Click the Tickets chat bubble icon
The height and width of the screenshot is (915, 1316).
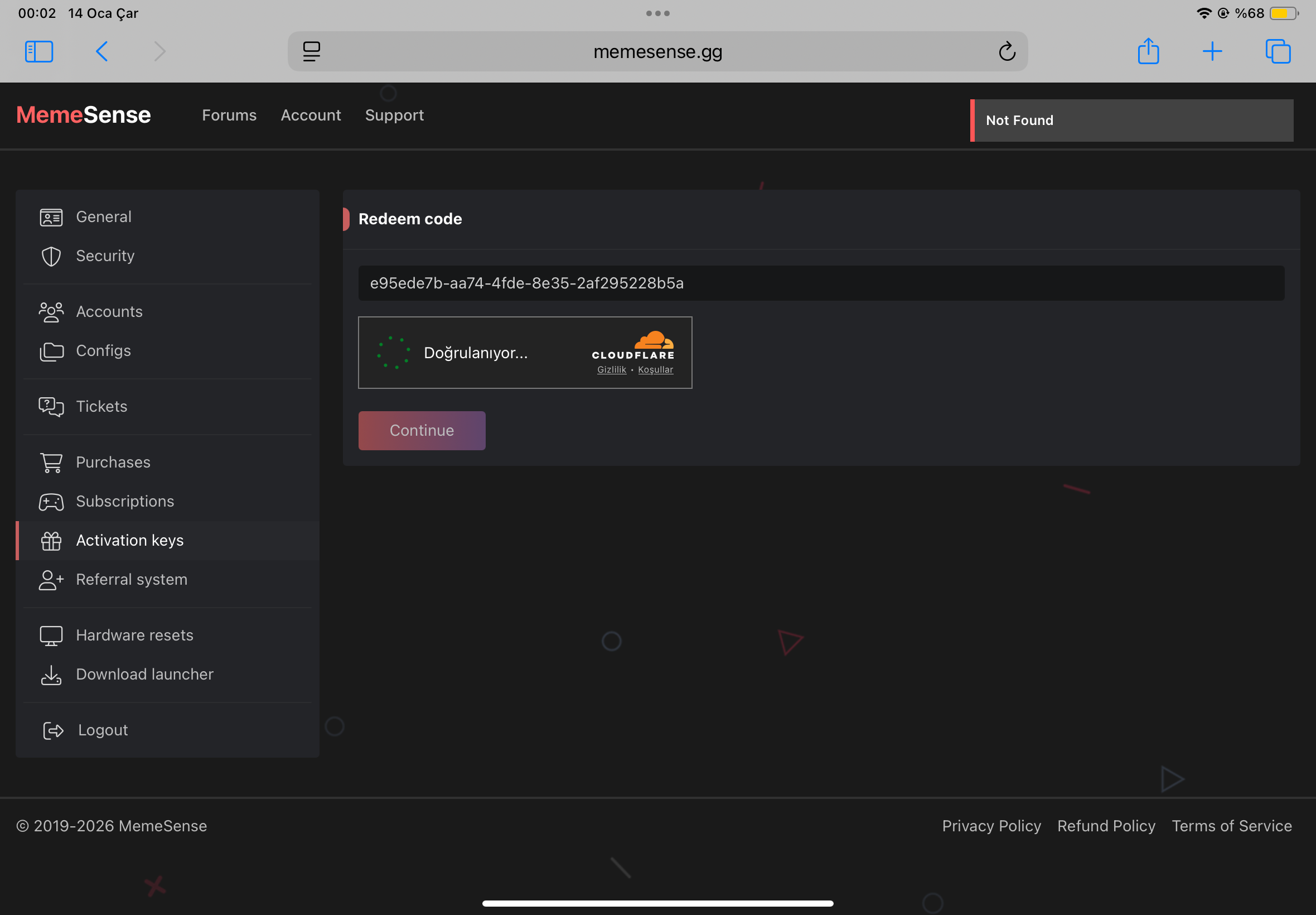(51, 407)
